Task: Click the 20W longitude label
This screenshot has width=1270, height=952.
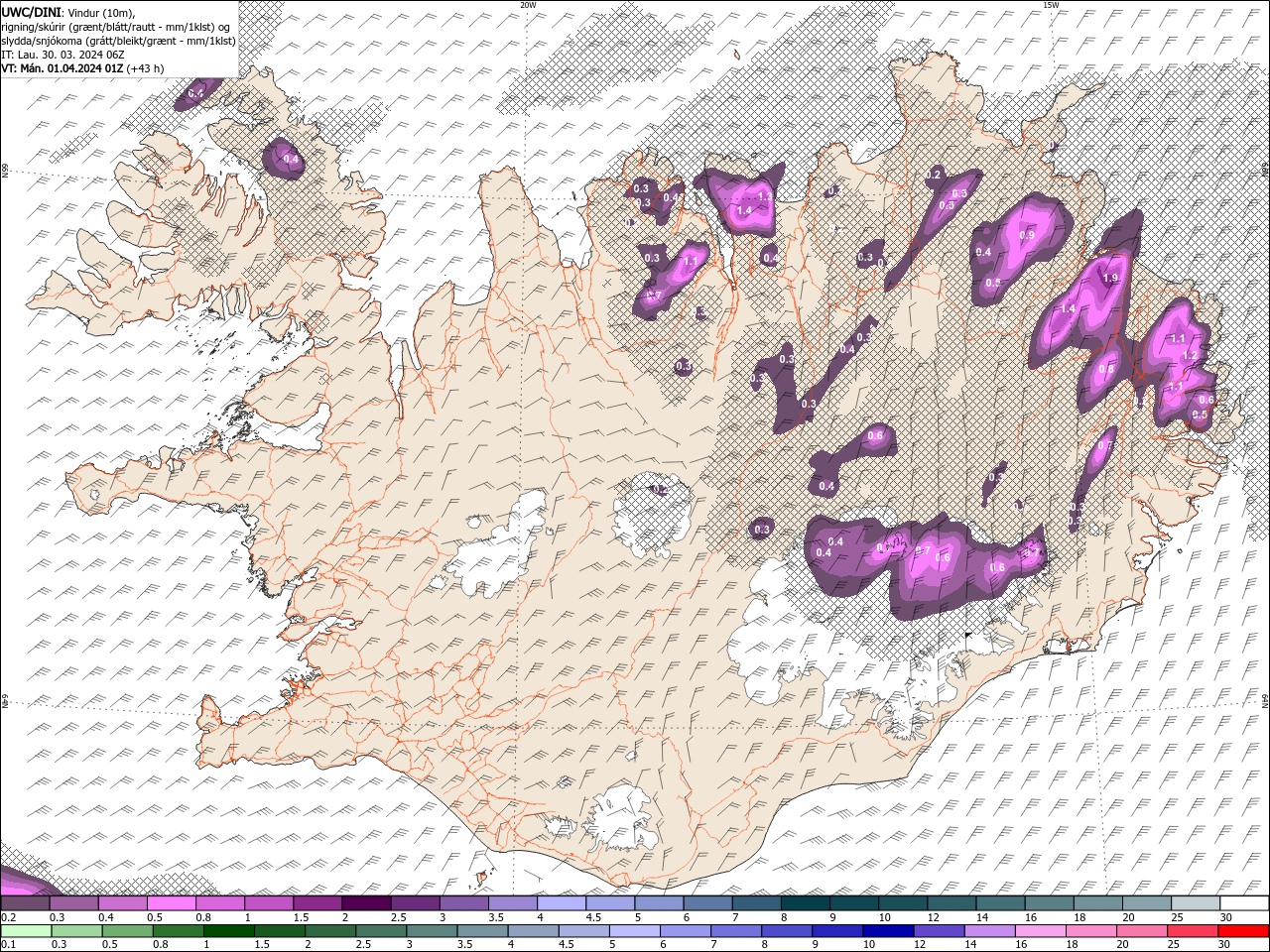Action: (x=529, y=5)
